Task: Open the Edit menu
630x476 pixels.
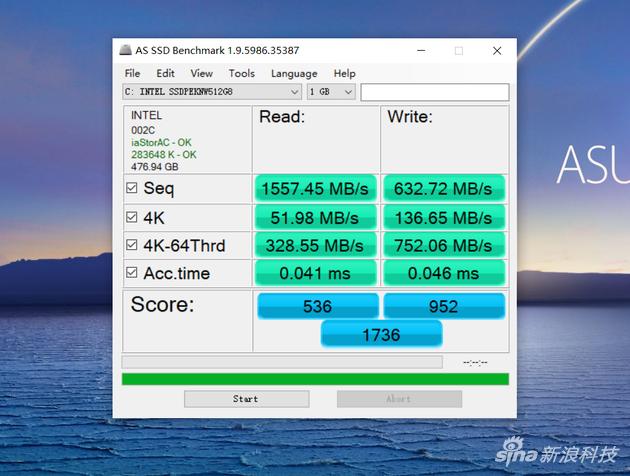Action: click(x=165, y=74)
